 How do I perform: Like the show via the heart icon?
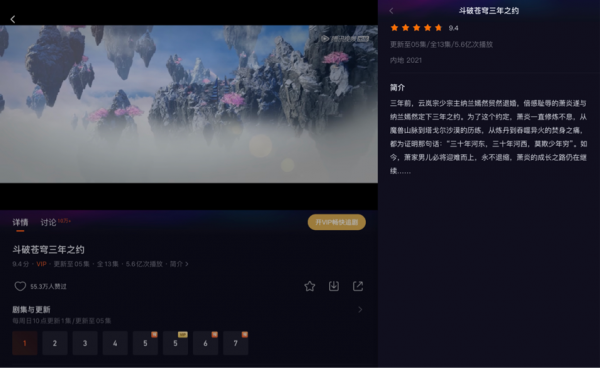tap(20, 286)
